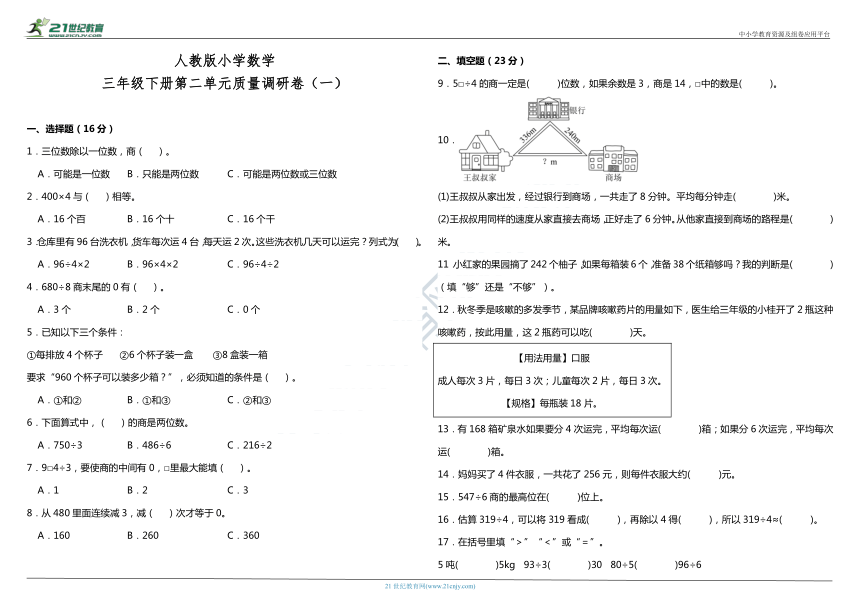Pick answer C 16个千

[251, 219]
